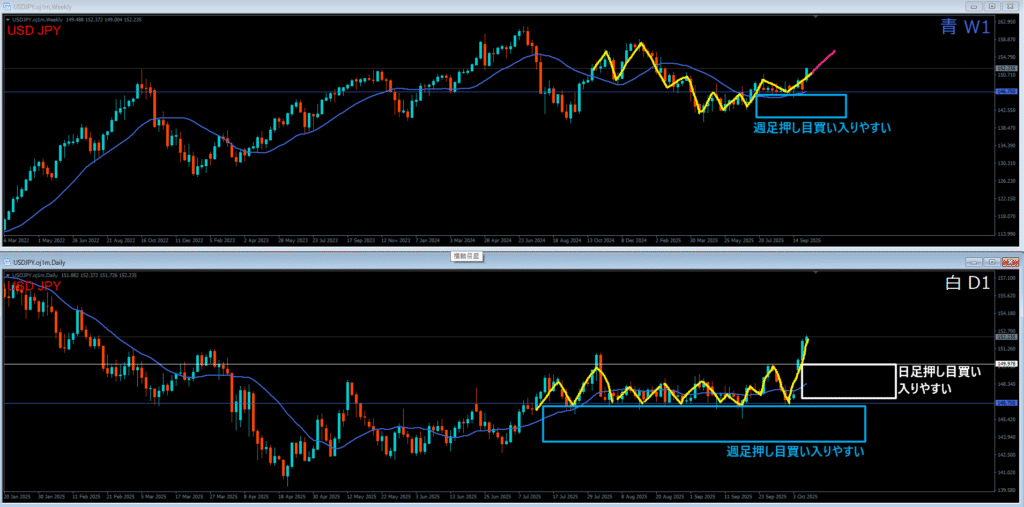Minimize the USDJPY Daily chart window
The height and width of the screenshot is (507, 1024).
pos(972,263)
